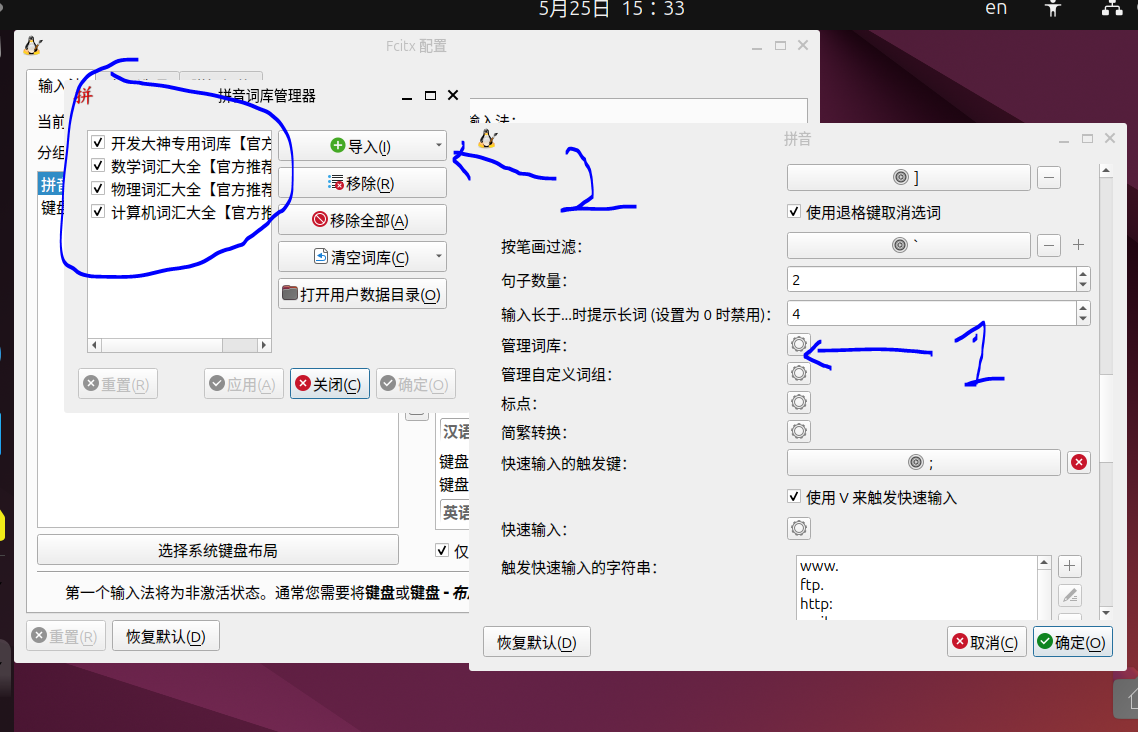
Task: Toggle the 仅 checkbox in Fcitx 配置 window
Action: point(442,550)
